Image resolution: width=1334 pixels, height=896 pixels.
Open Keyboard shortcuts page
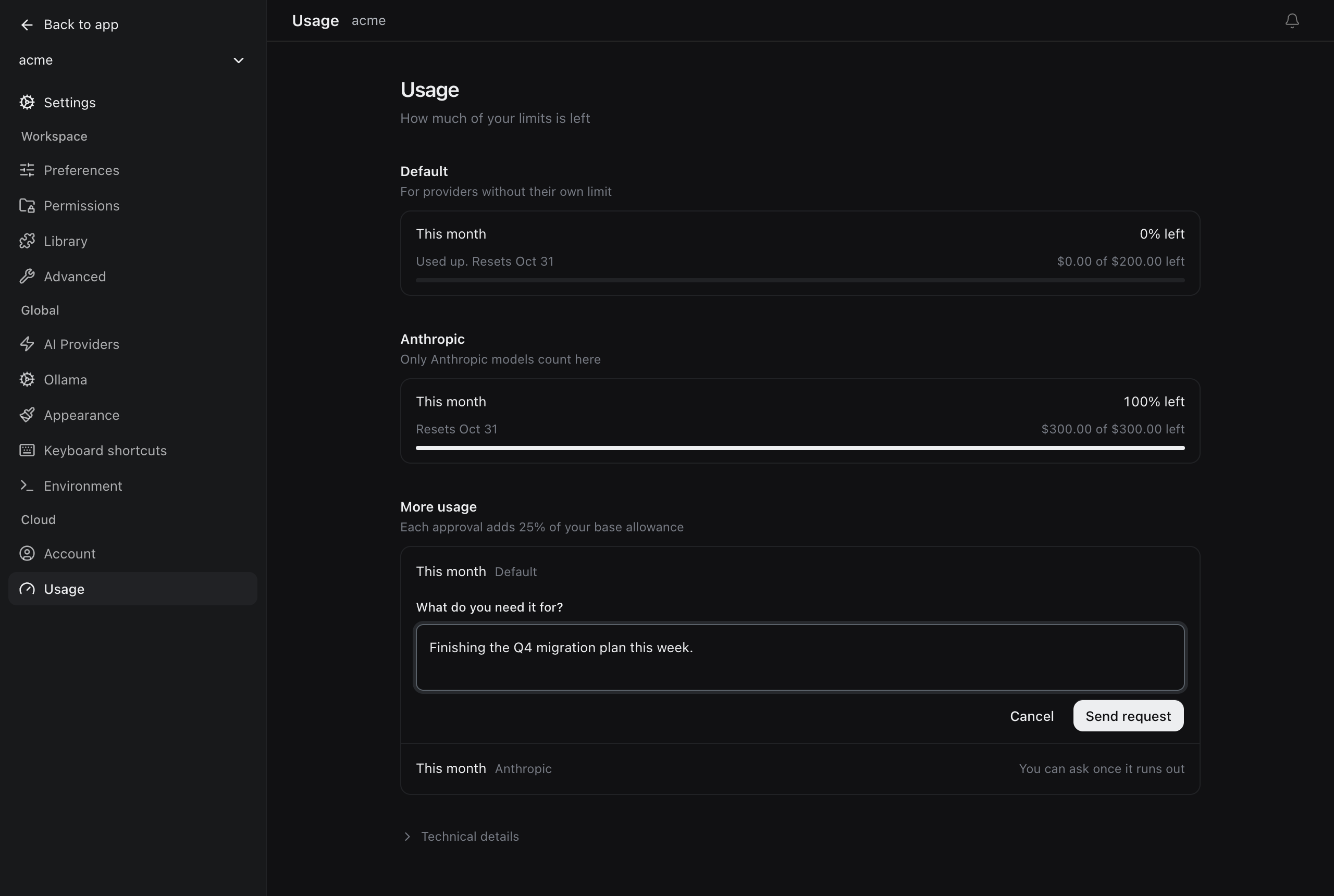[x=132, y=450]
